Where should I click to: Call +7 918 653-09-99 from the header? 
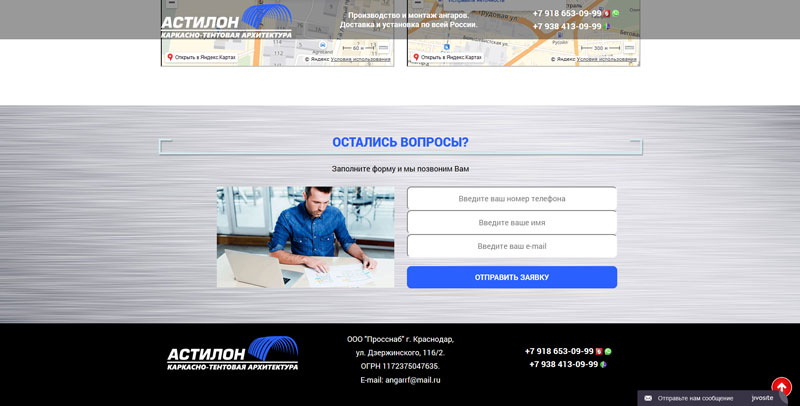[567, 13]
